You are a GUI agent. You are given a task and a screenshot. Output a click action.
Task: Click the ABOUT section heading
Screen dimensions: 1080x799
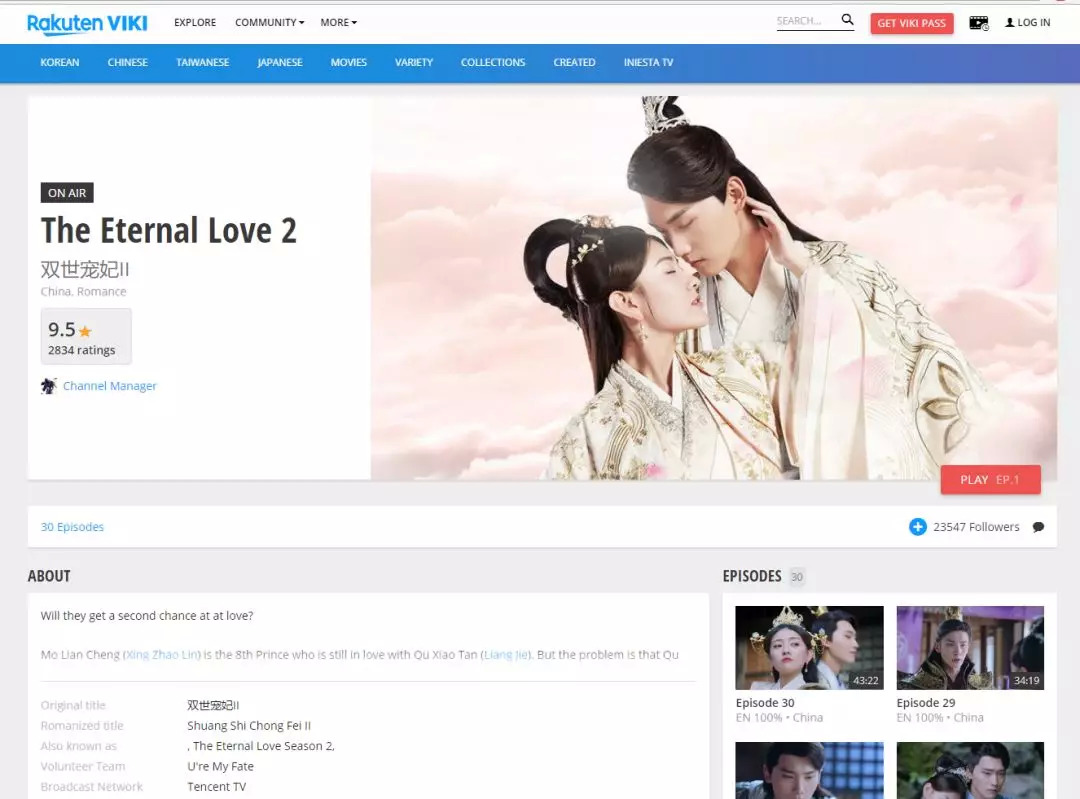tap(49, 576)
